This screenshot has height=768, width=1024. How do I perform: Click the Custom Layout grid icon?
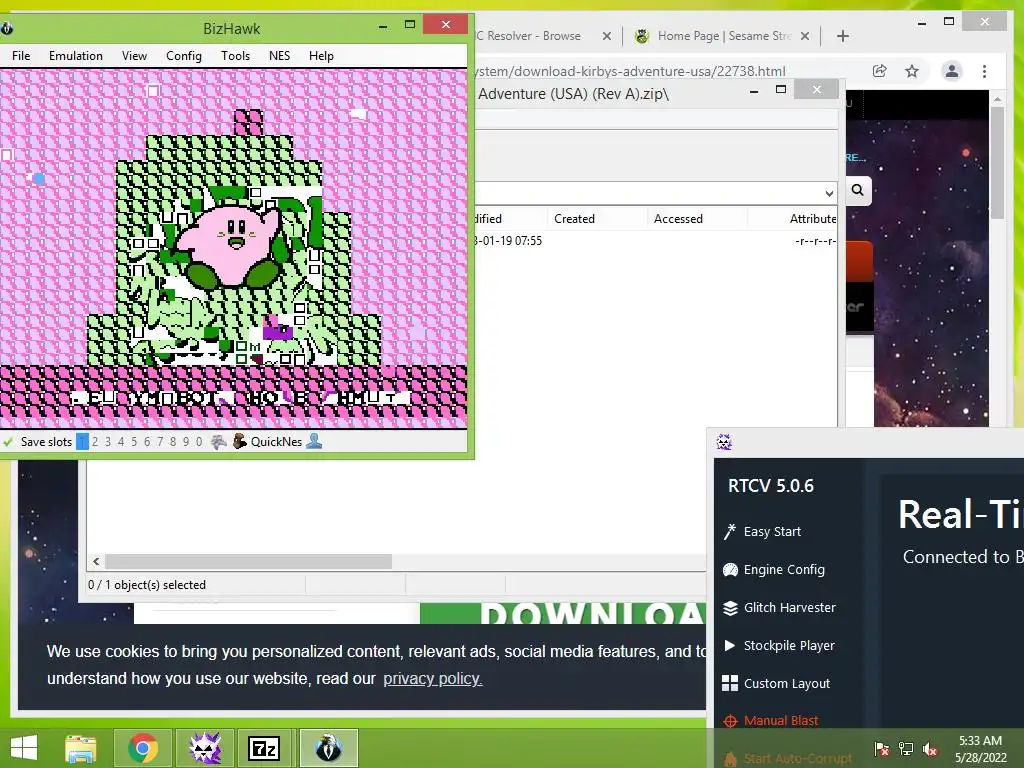click(x=730, y=683)
